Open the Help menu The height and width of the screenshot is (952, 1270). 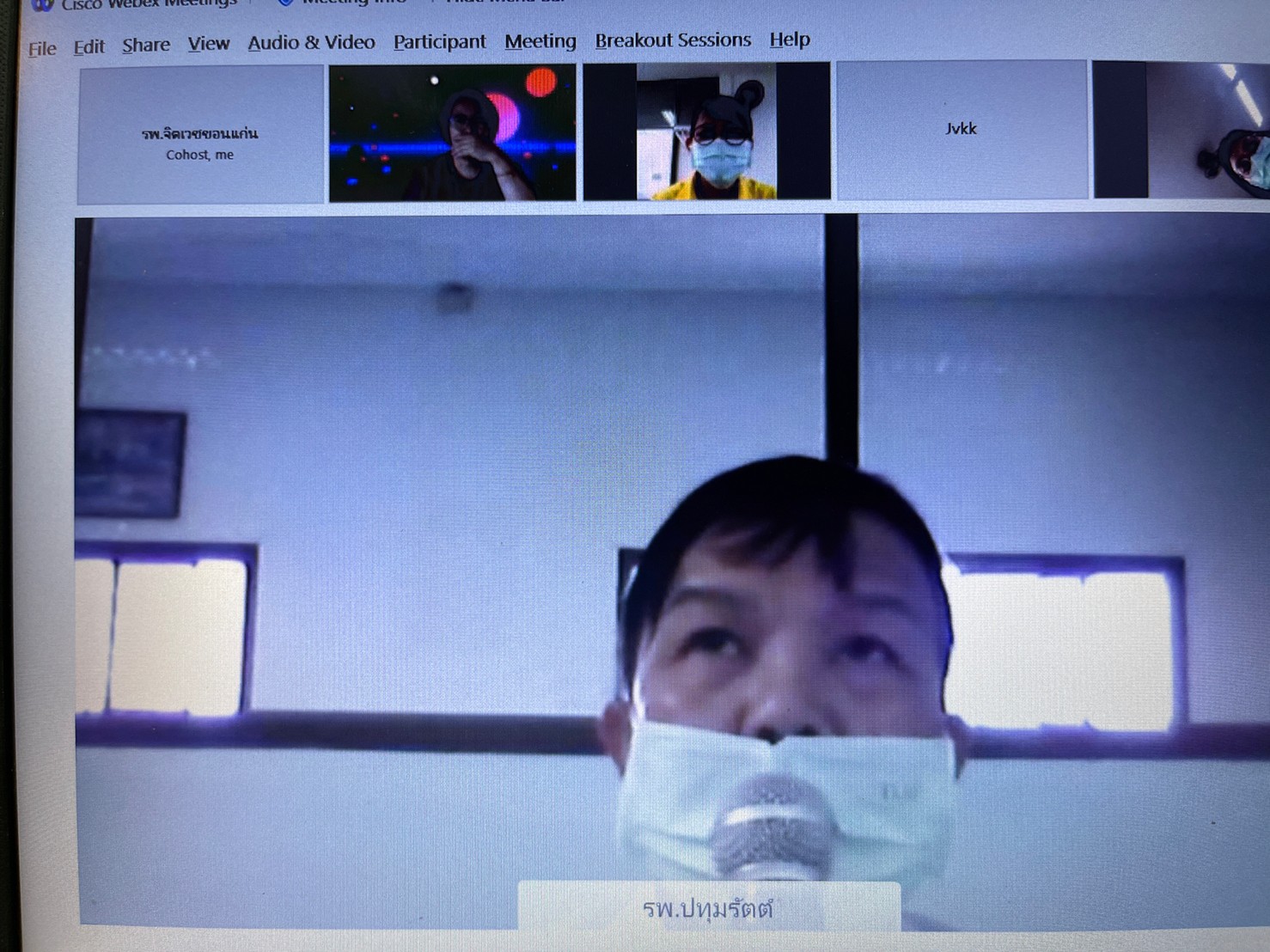click(x=789, y=40)
